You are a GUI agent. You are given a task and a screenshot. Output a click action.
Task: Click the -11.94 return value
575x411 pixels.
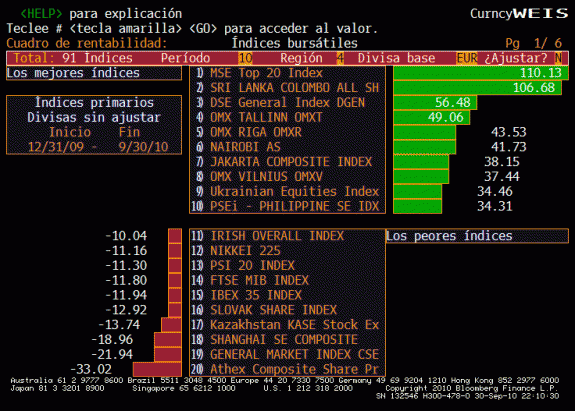(x=126, y=295)
